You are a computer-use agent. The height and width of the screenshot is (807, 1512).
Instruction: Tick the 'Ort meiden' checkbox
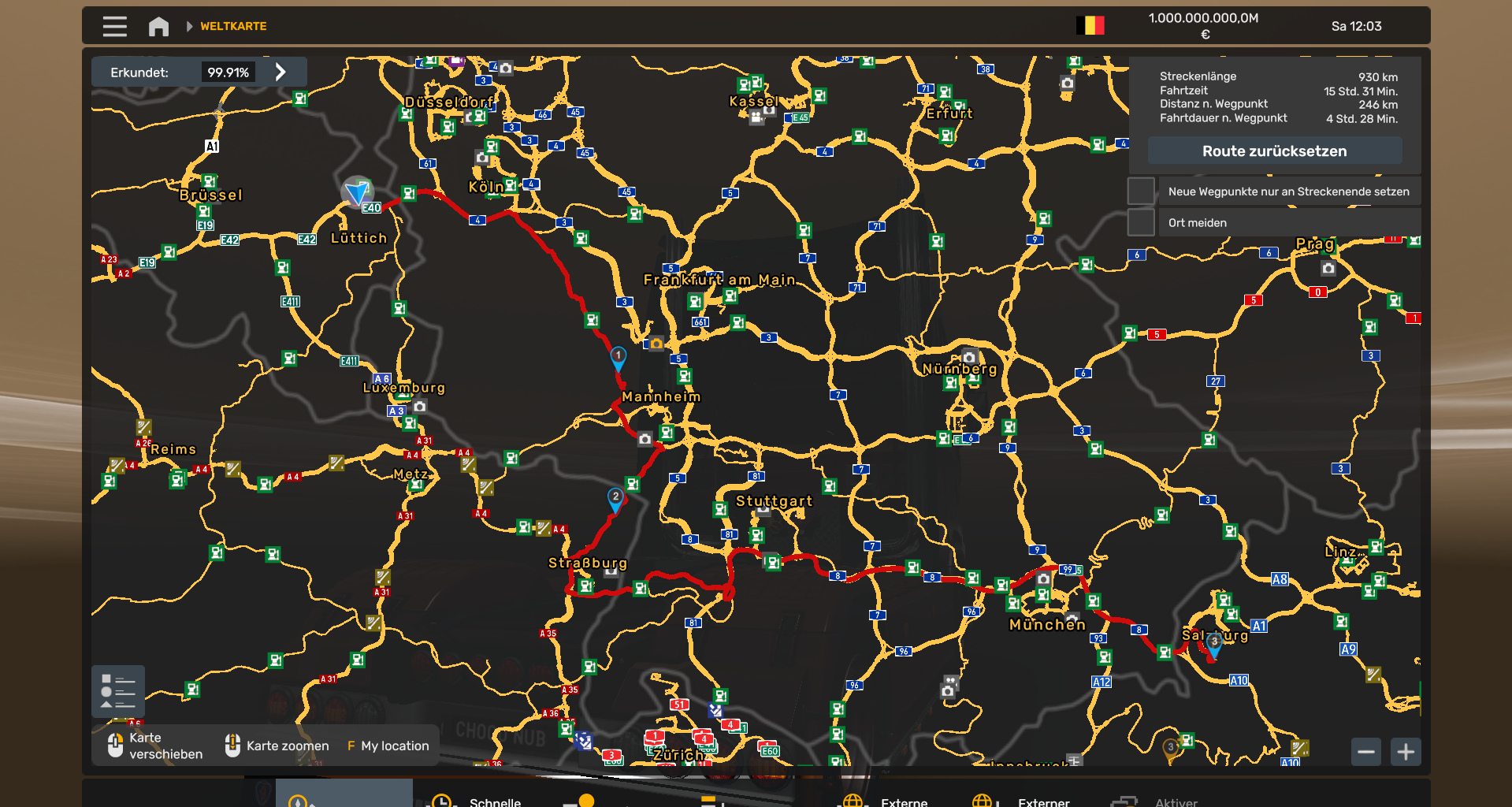pyautogui.click(x=1141, y=223)
